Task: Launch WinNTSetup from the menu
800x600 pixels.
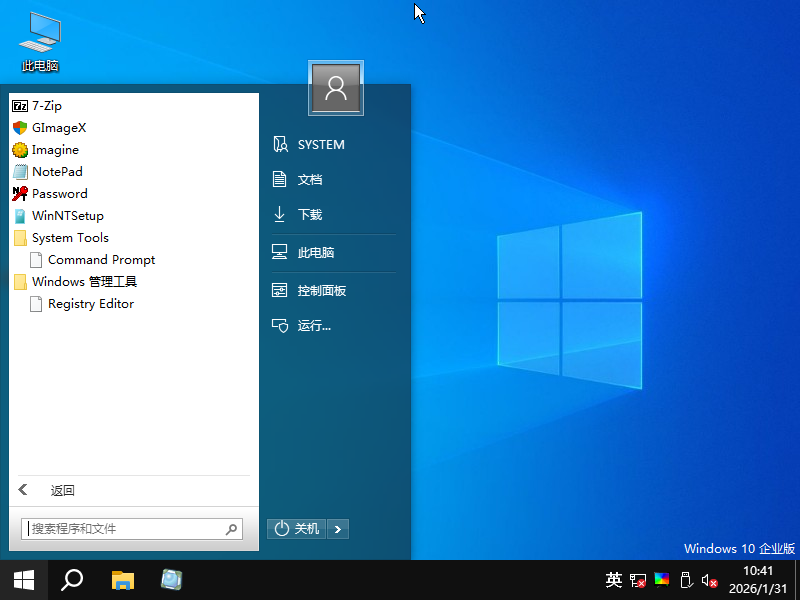Action: pyautogui.click(x=67, y=216)
